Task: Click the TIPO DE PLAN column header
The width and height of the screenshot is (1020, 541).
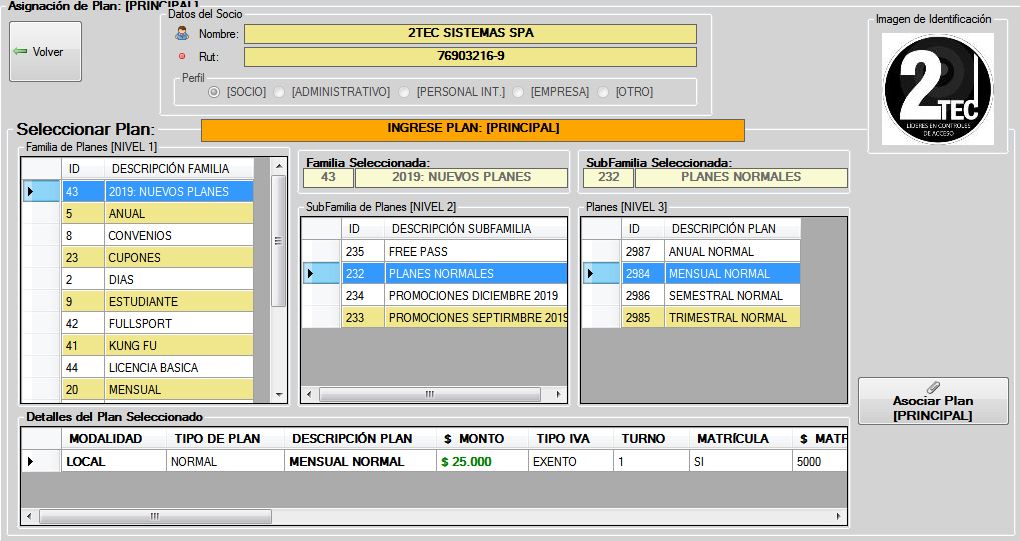Action: (x=225, y=439)
